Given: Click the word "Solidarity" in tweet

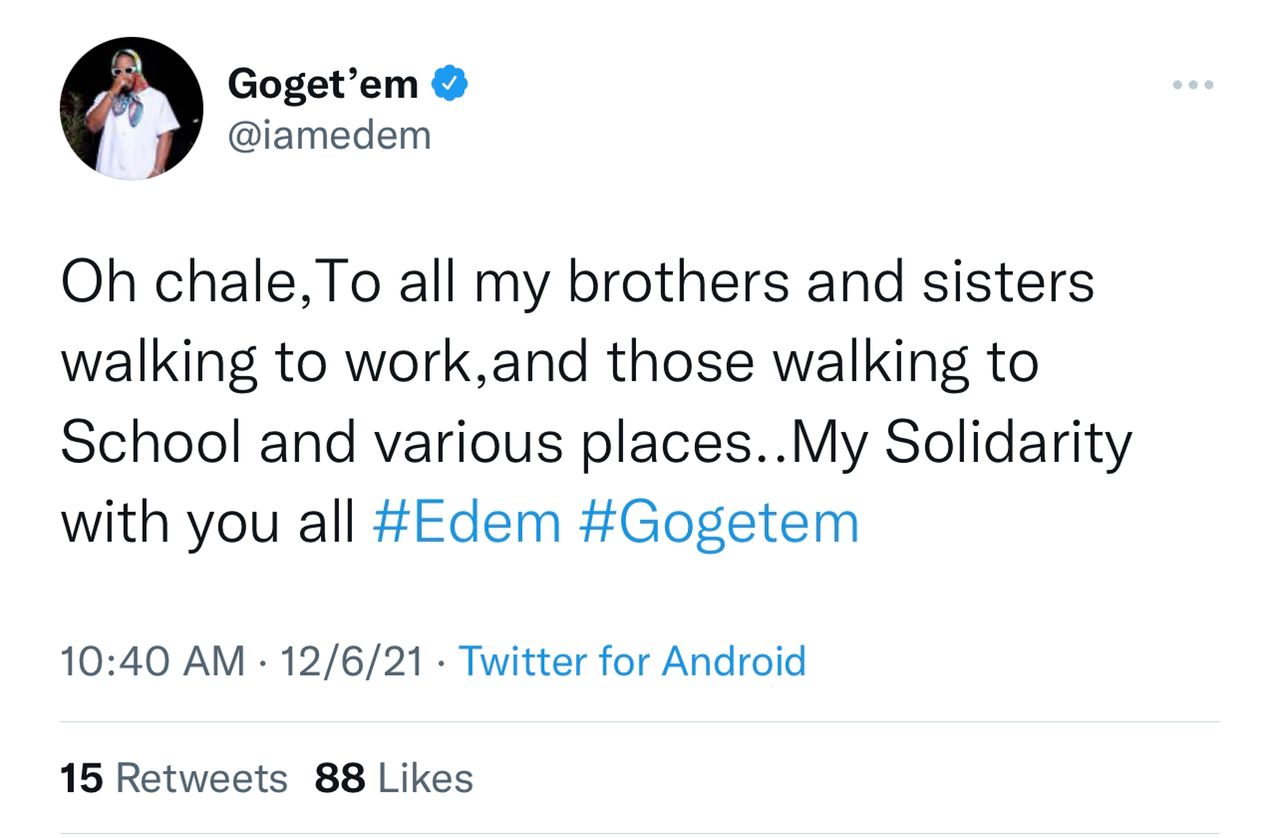Looking at the screenshot, I should coord(1008,444).
